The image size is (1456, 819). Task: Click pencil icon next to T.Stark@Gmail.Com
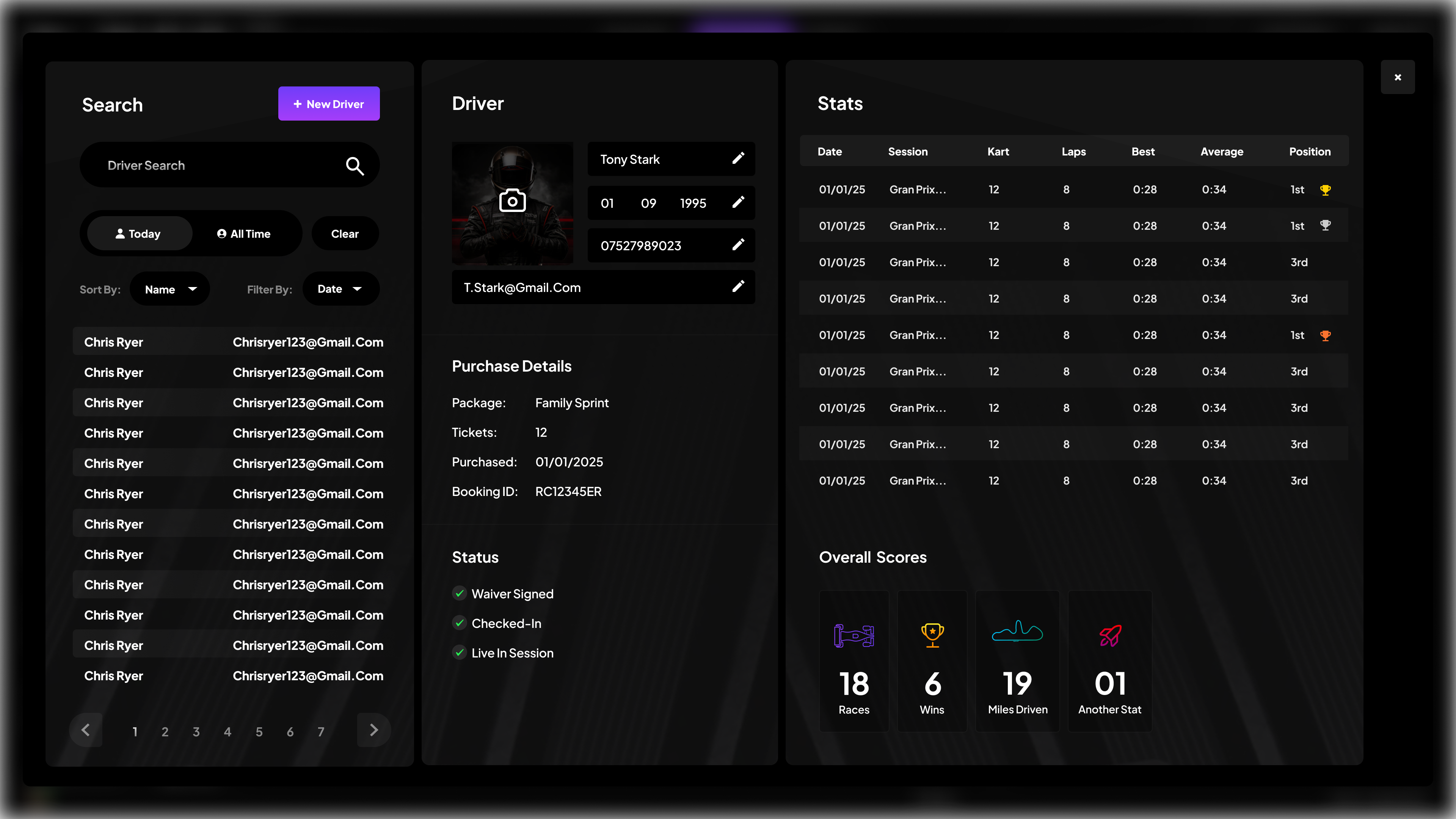point(738,287)
